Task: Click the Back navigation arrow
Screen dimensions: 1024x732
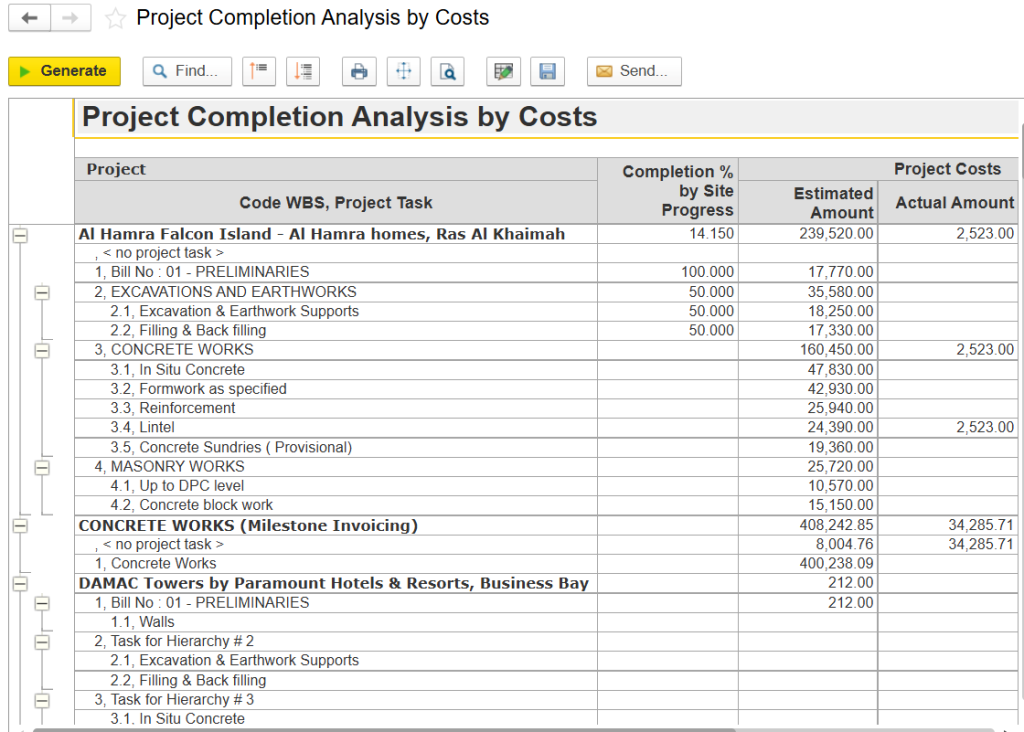Action: [x=29, y=18]
